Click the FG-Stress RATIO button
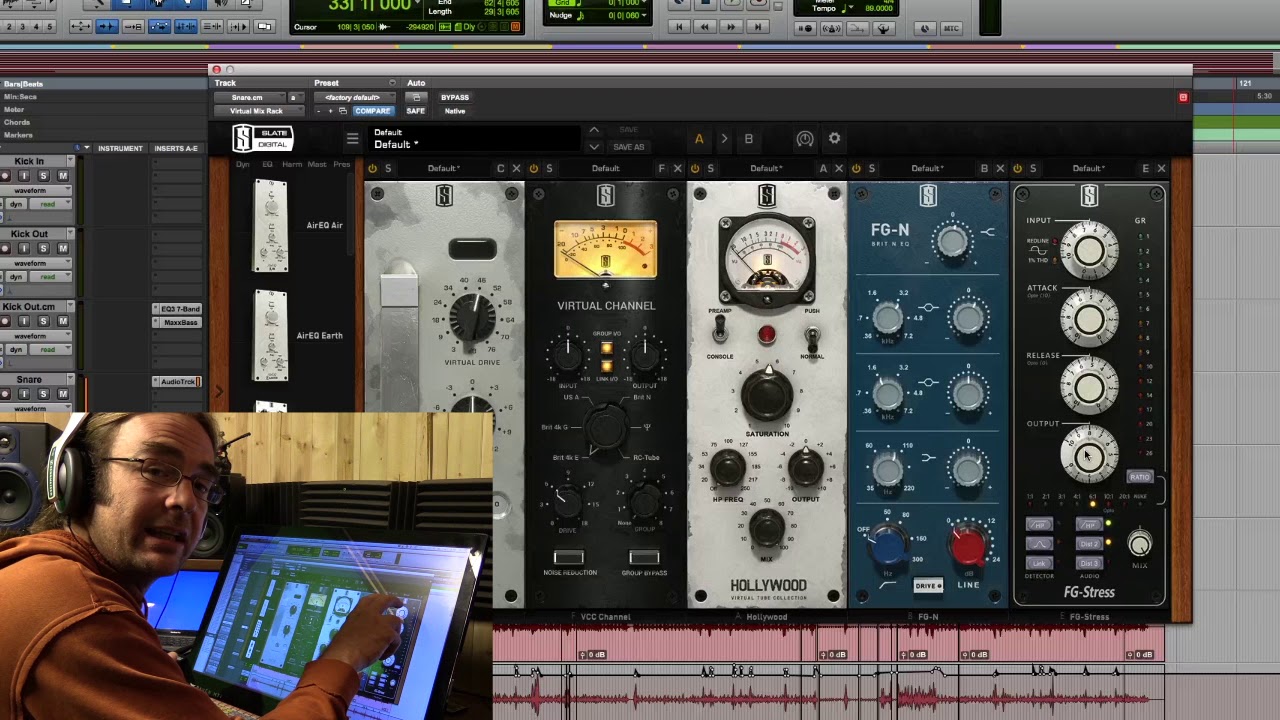The height and width of the screenshot is (720, 1280). 1140,477
